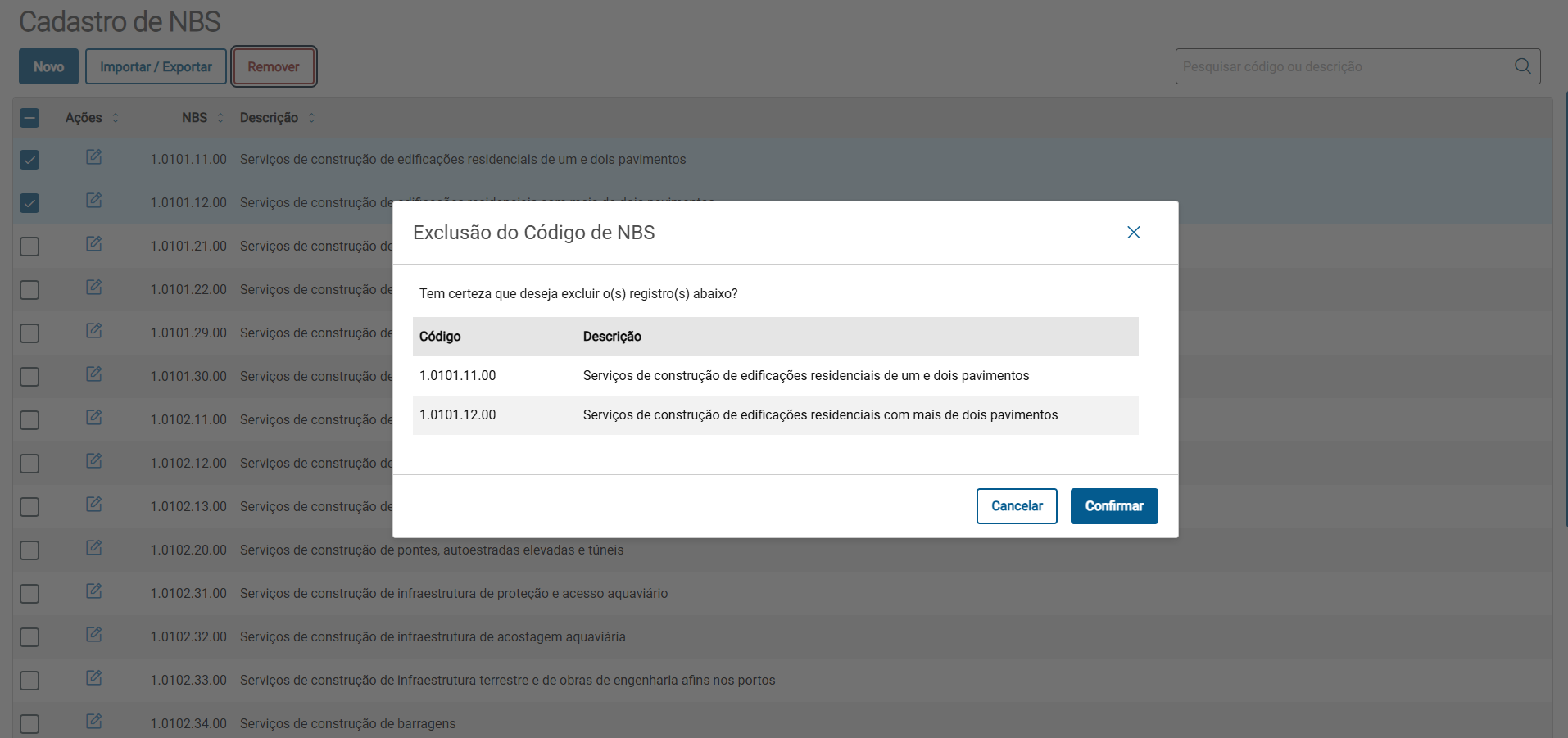Edit the NBS 1.0101.30.00 entry
Screen dimensions: 1568x738
pos(94,374)
